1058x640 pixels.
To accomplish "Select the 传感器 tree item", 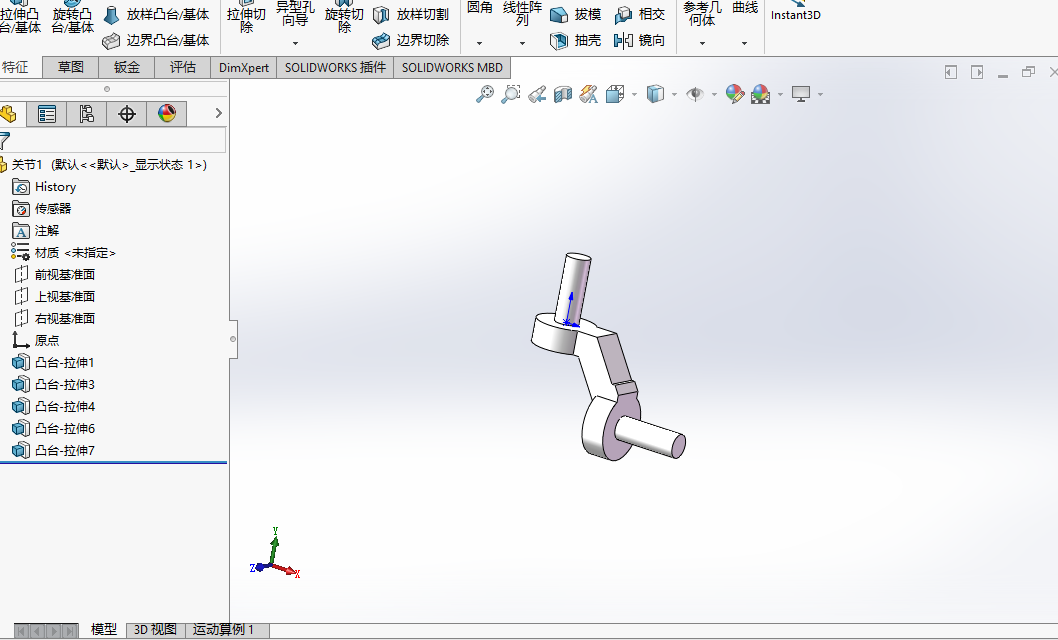I will 42,209.
